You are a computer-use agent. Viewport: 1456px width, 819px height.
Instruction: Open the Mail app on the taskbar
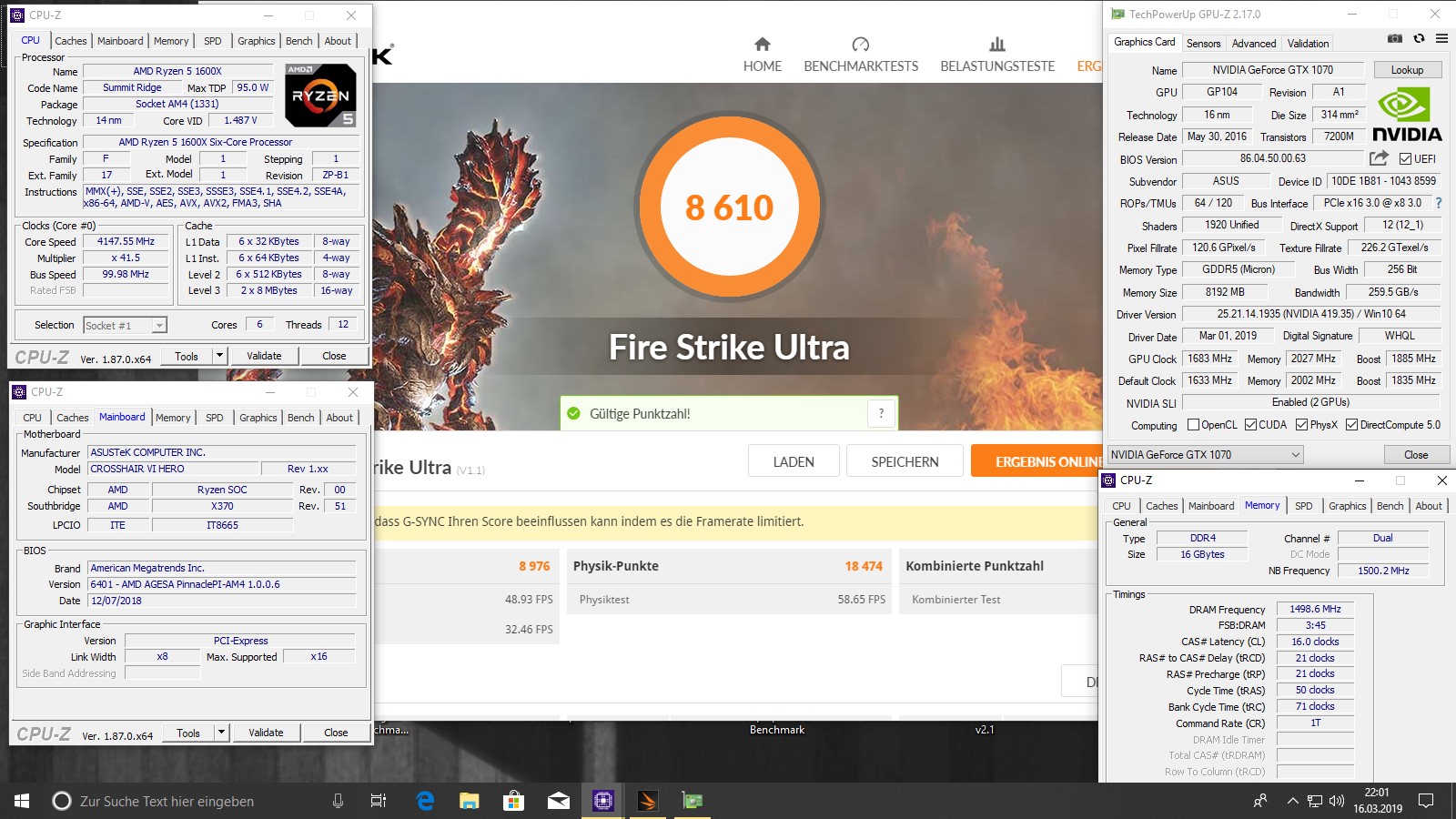(558, 801)
